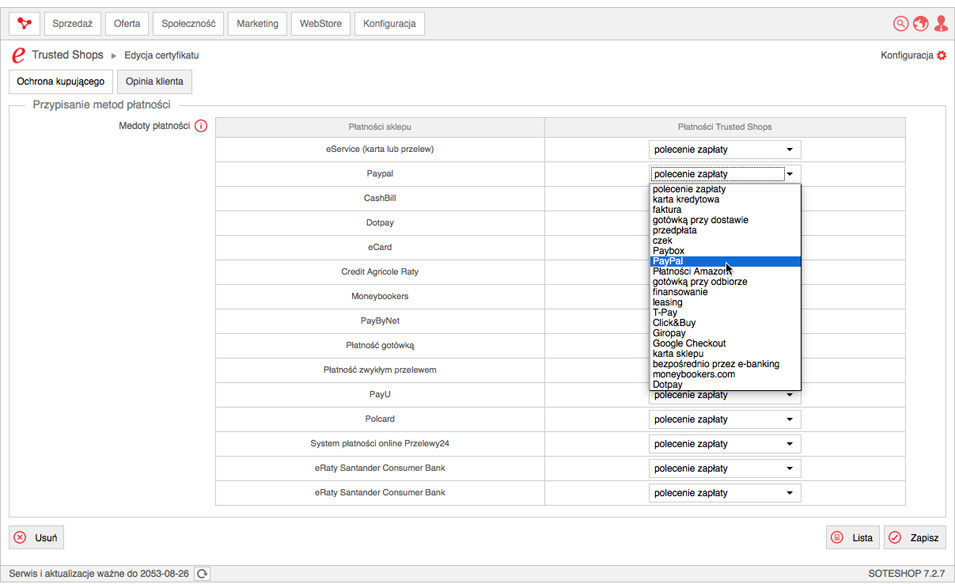Choose 'Giropay' from the list

point(725,333)
